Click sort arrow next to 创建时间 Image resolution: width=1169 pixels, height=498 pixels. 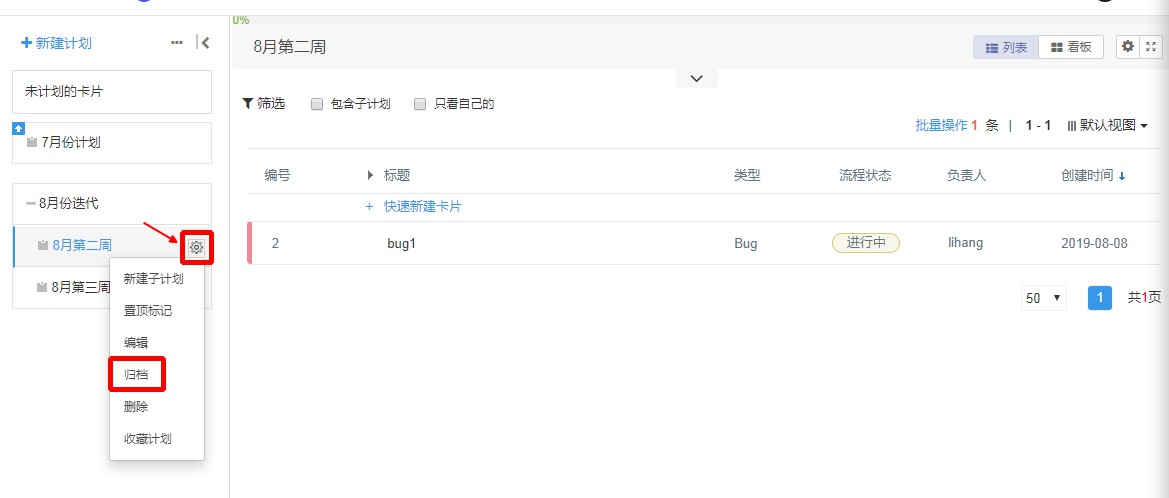pos(1122,176)
